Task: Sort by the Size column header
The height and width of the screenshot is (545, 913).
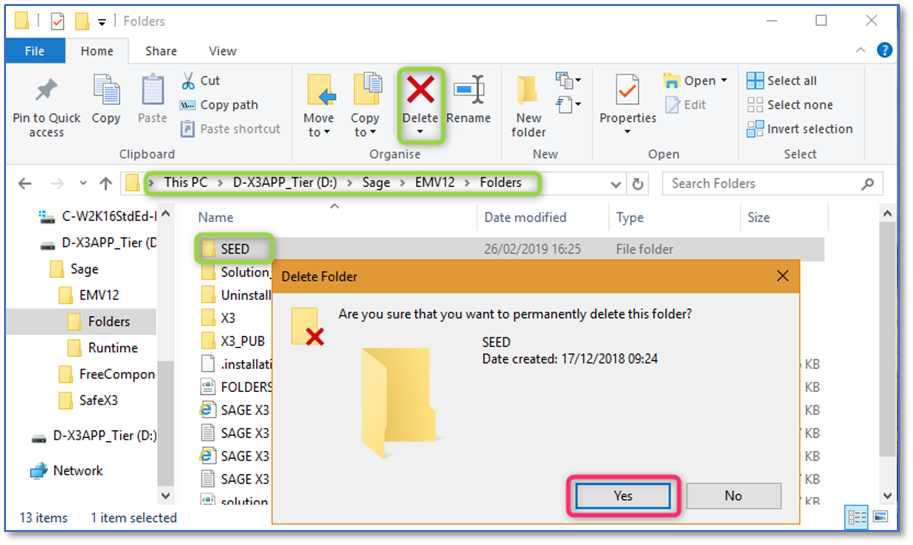Action: [x=759, y=217]
